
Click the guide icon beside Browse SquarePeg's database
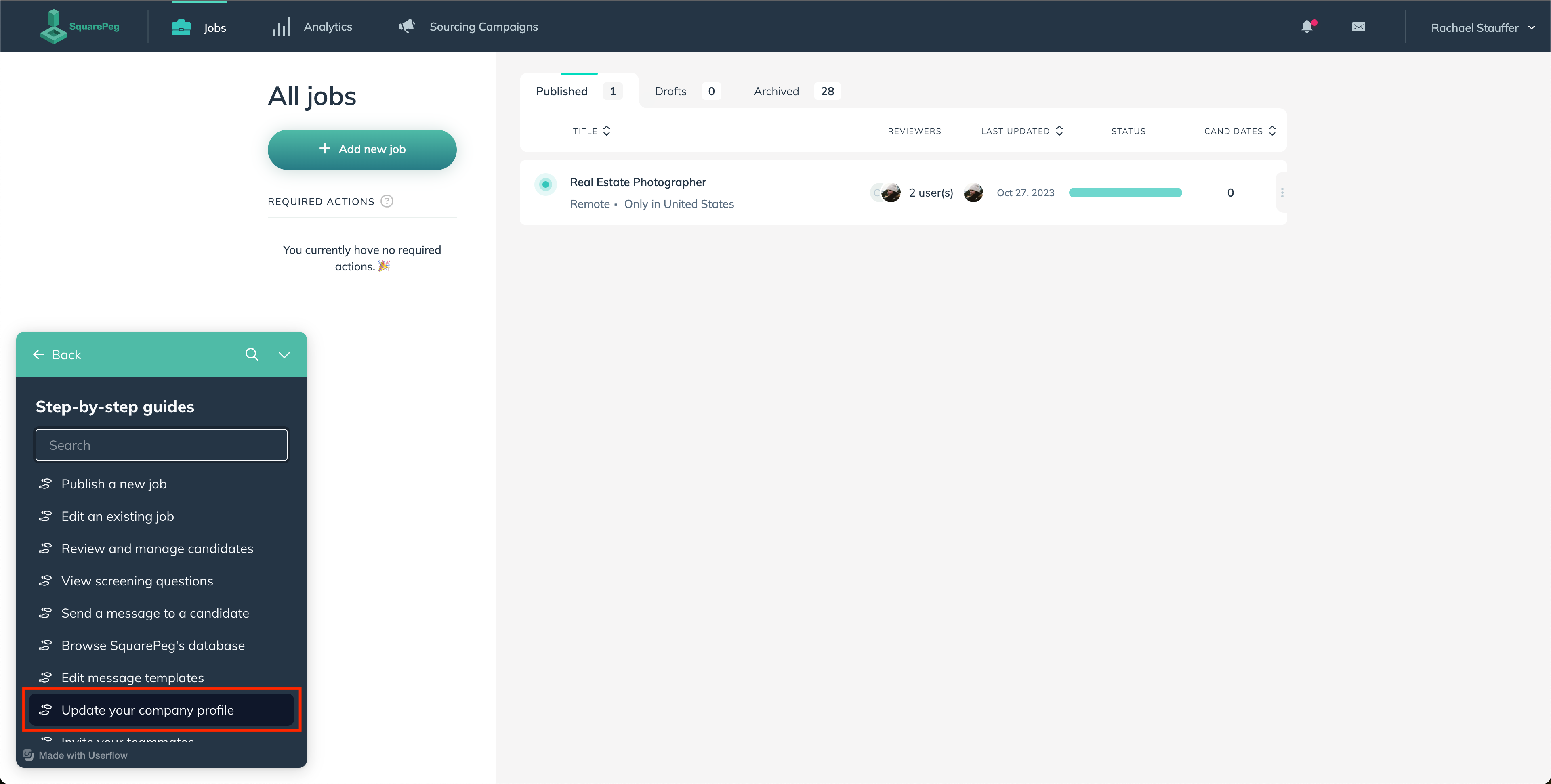coord(45,645)
